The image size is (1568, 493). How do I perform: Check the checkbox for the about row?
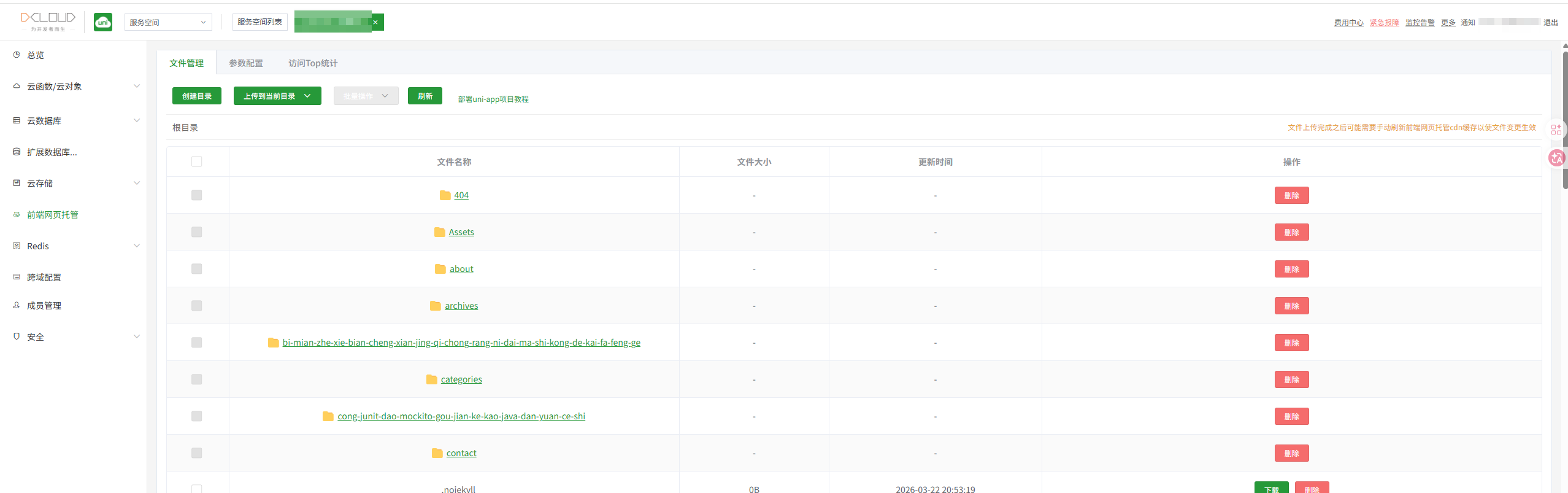[196, 269]
